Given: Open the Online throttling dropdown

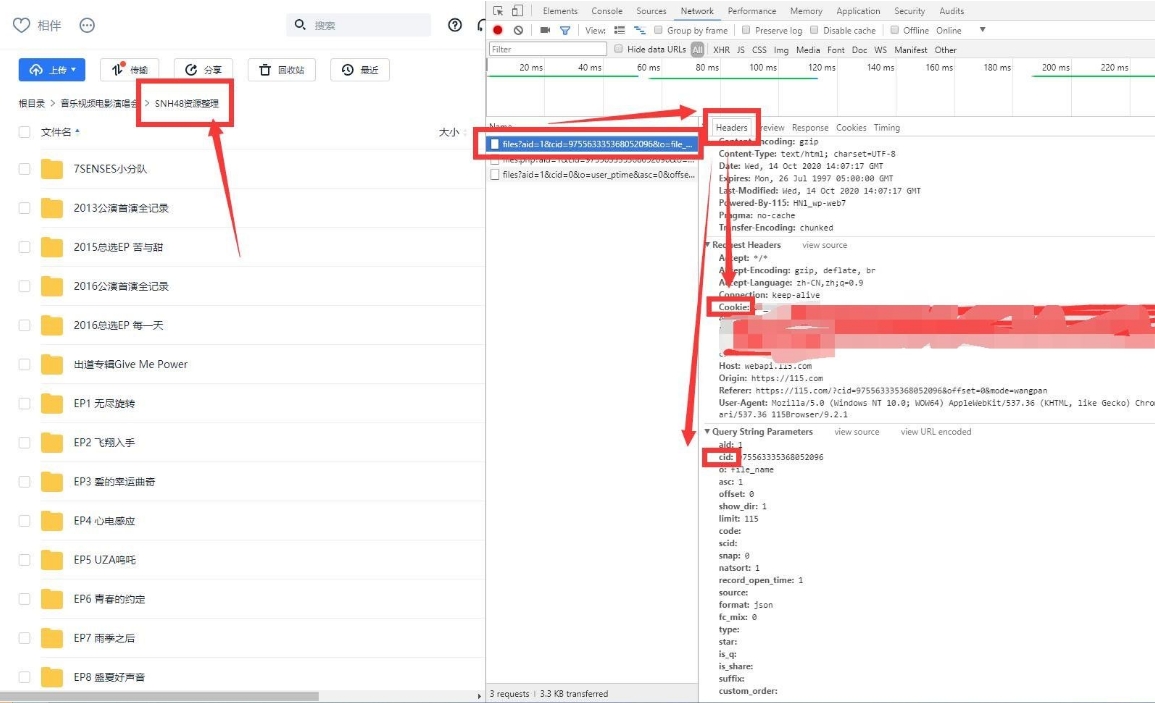Looking at the screenshot, I should click(x=960, y=31).
